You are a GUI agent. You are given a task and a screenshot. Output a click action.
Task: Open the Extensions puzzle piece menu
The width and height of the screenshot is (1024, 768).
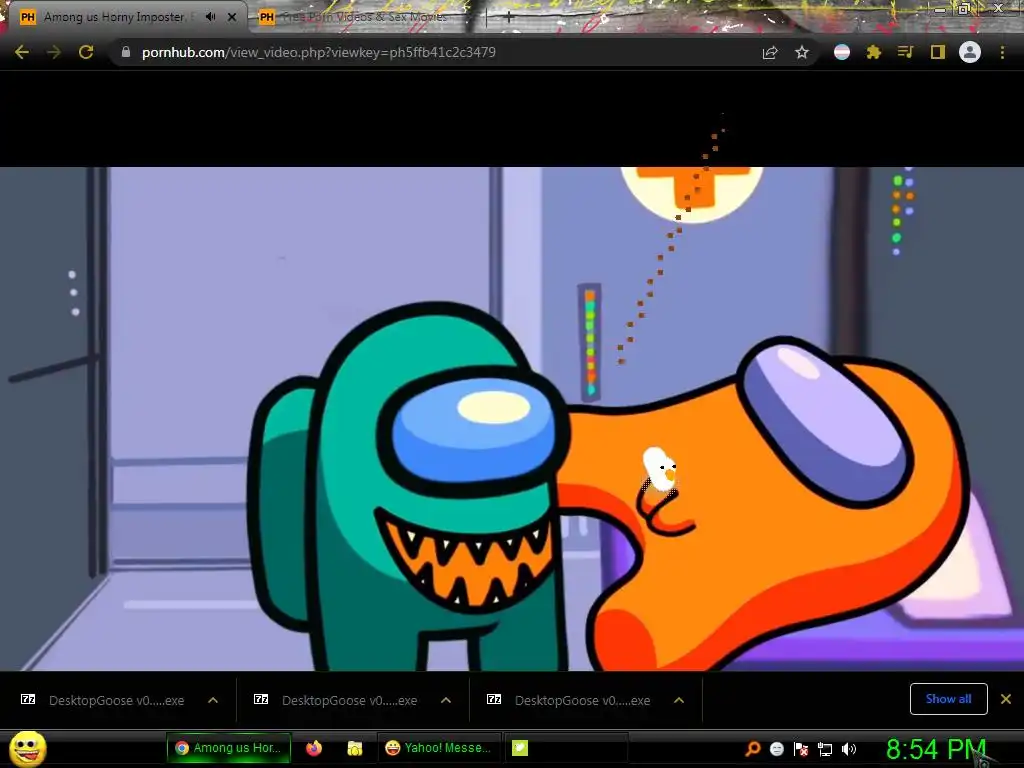874,52
